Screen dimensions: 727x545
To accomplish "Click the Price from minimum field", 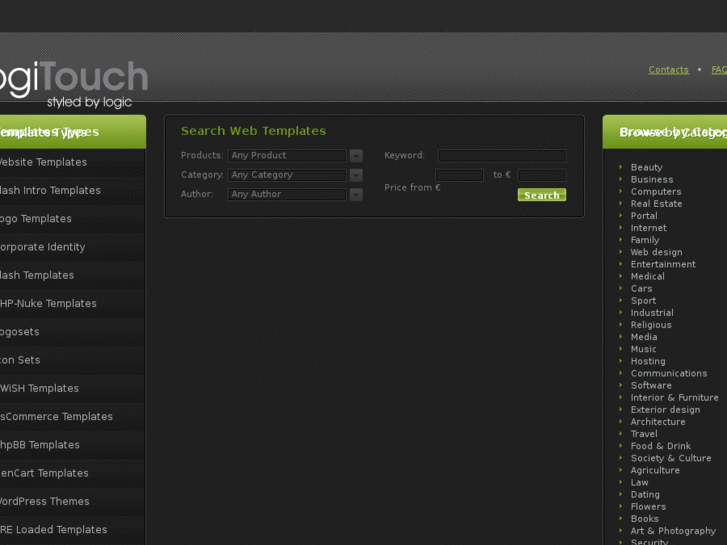I will [x=459, y=175].
